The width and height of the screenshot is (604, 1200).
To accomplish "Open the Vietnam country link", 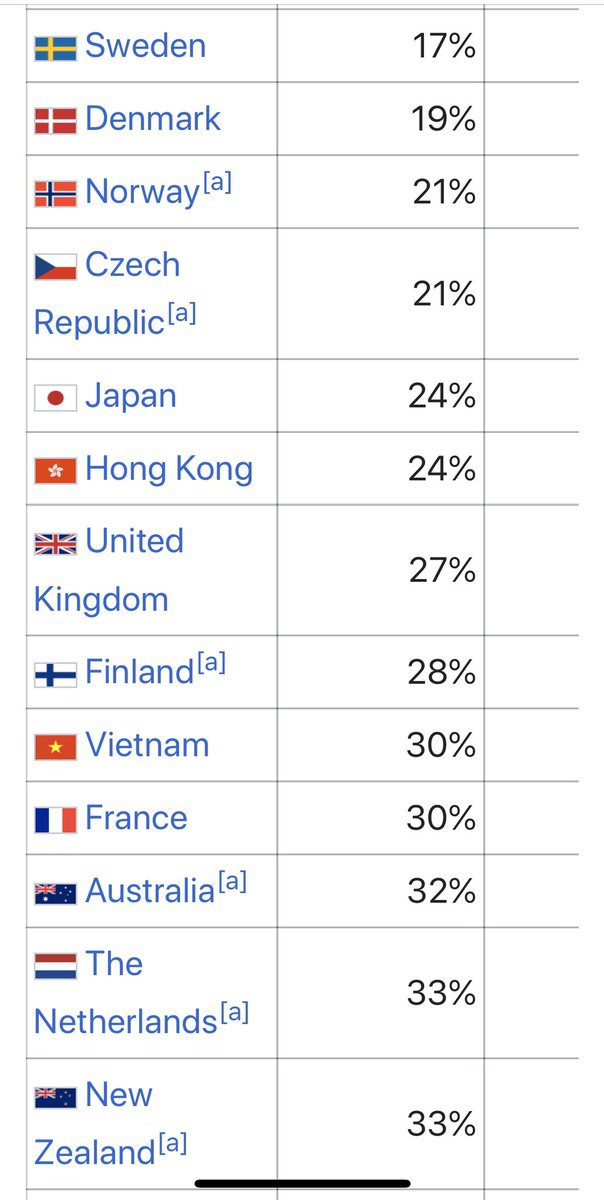I will [x=147, y=745].
